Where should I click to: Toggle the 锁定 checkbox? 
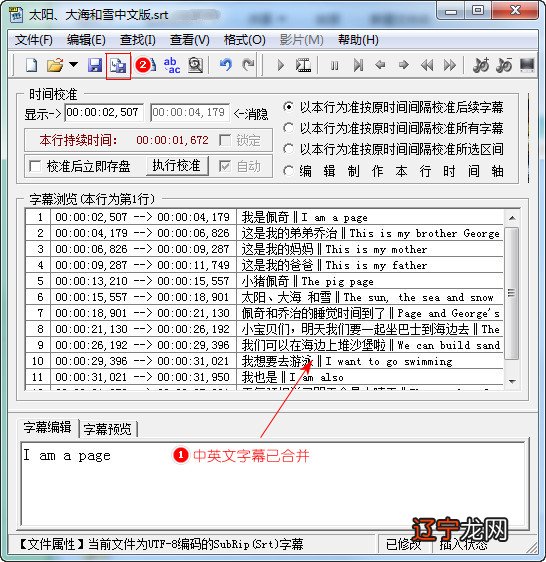(x=224, y=140)
